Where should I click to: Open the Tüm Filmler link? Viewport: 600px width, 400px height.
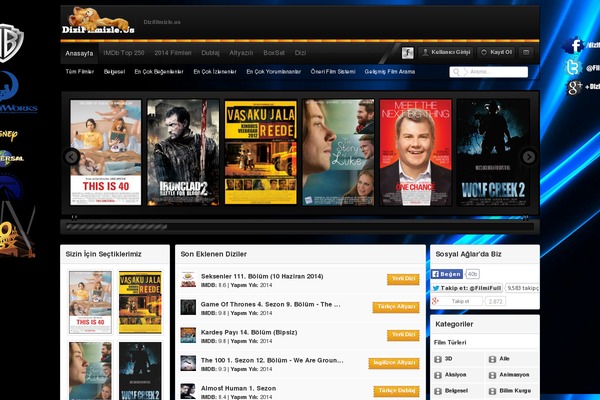tap(80, 72)
